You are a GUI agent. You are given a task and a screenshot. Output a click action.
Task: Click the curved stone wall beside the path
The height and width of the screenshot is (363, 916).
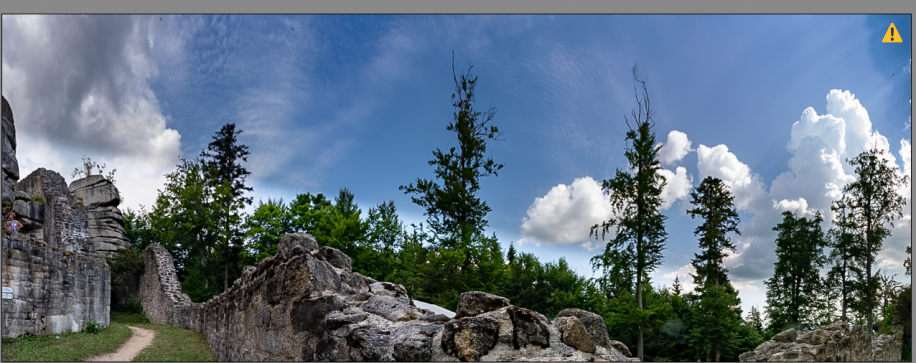169,292
